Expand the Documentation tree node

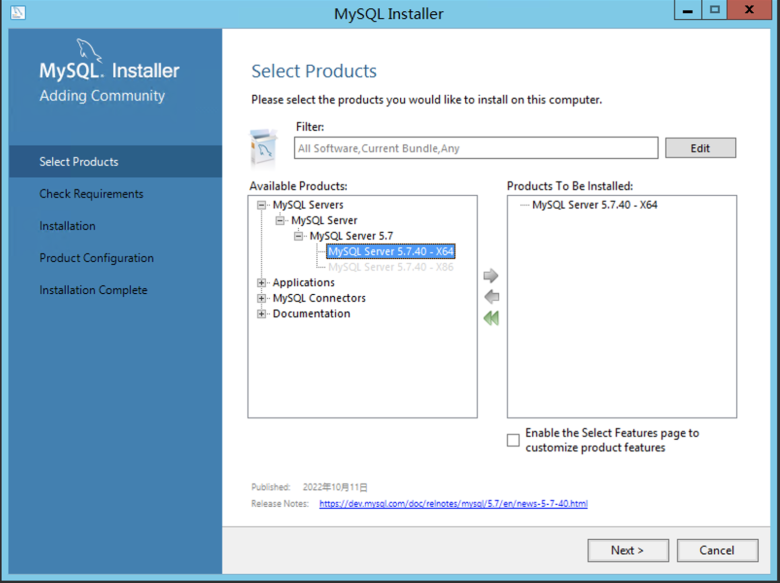[262, 314]
